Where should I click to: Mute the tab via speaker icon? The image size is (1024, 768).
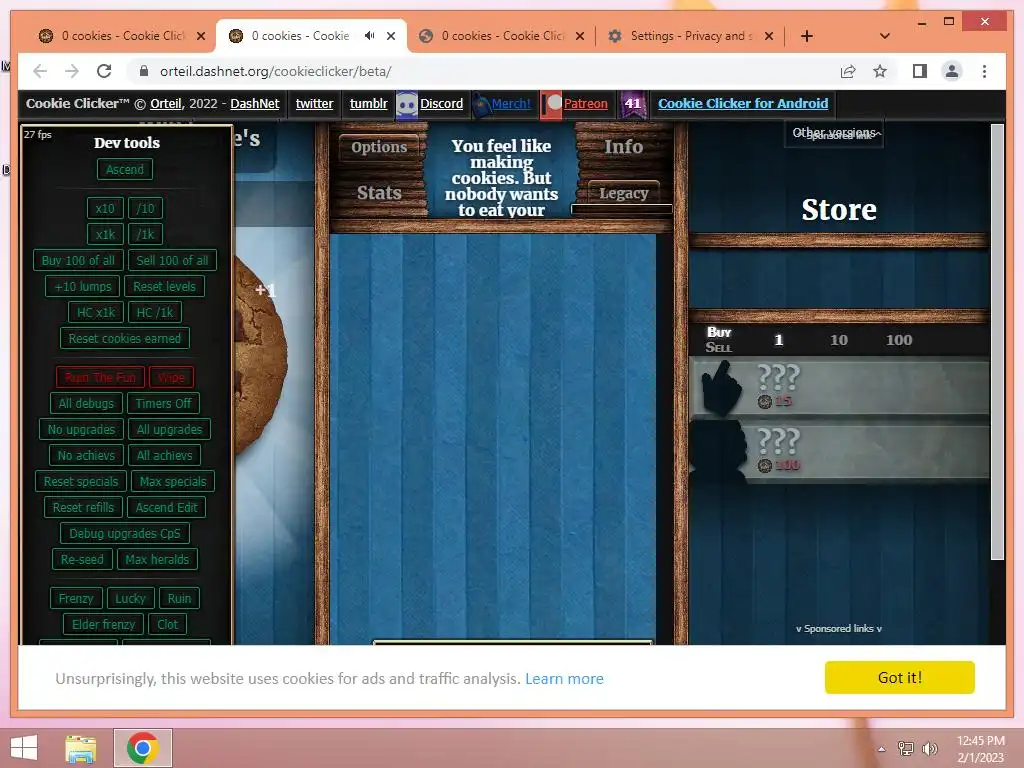[x=370, y=36]
